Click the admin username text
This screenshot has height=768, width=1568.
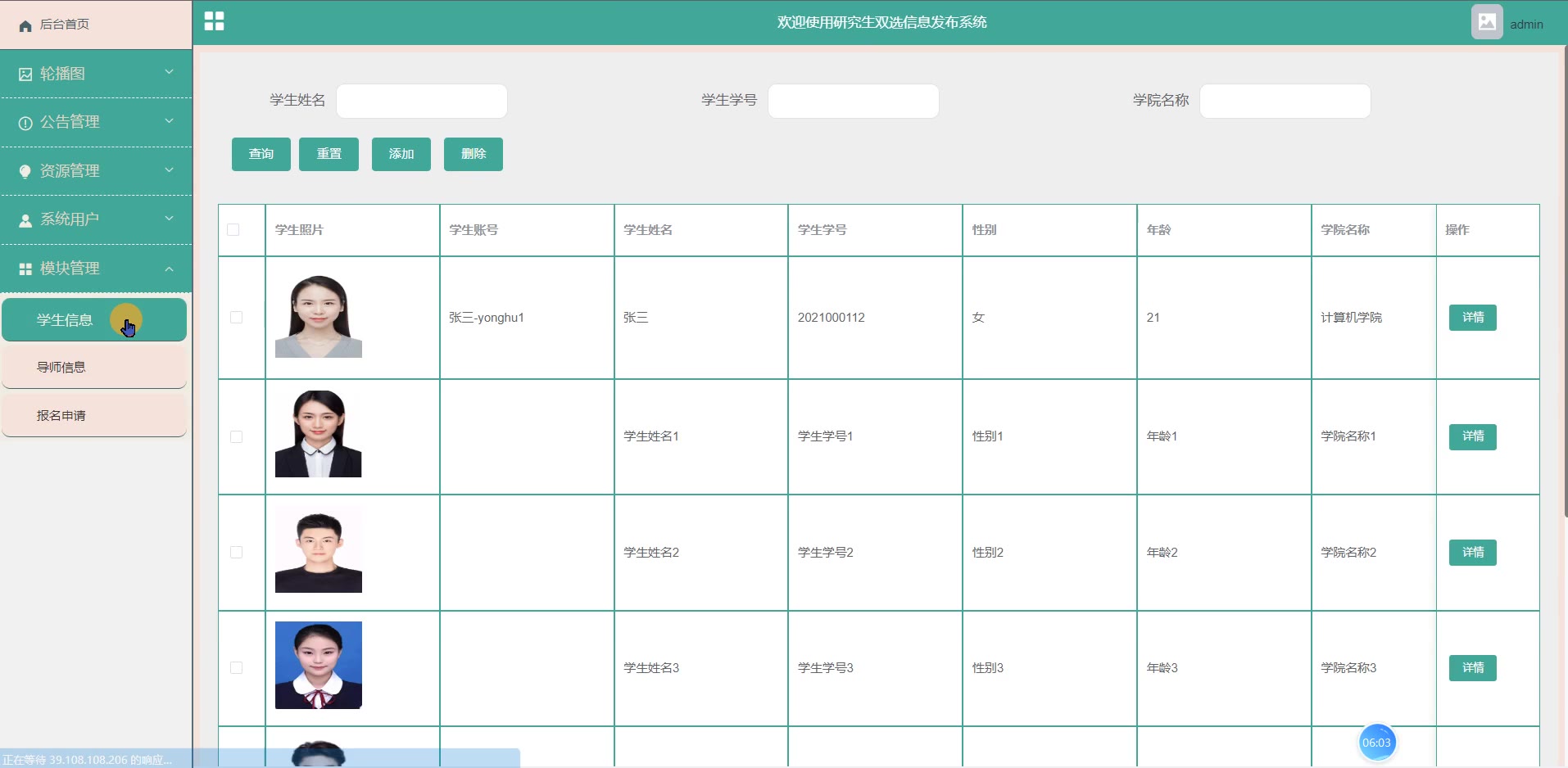click(x=1526, y=25)
